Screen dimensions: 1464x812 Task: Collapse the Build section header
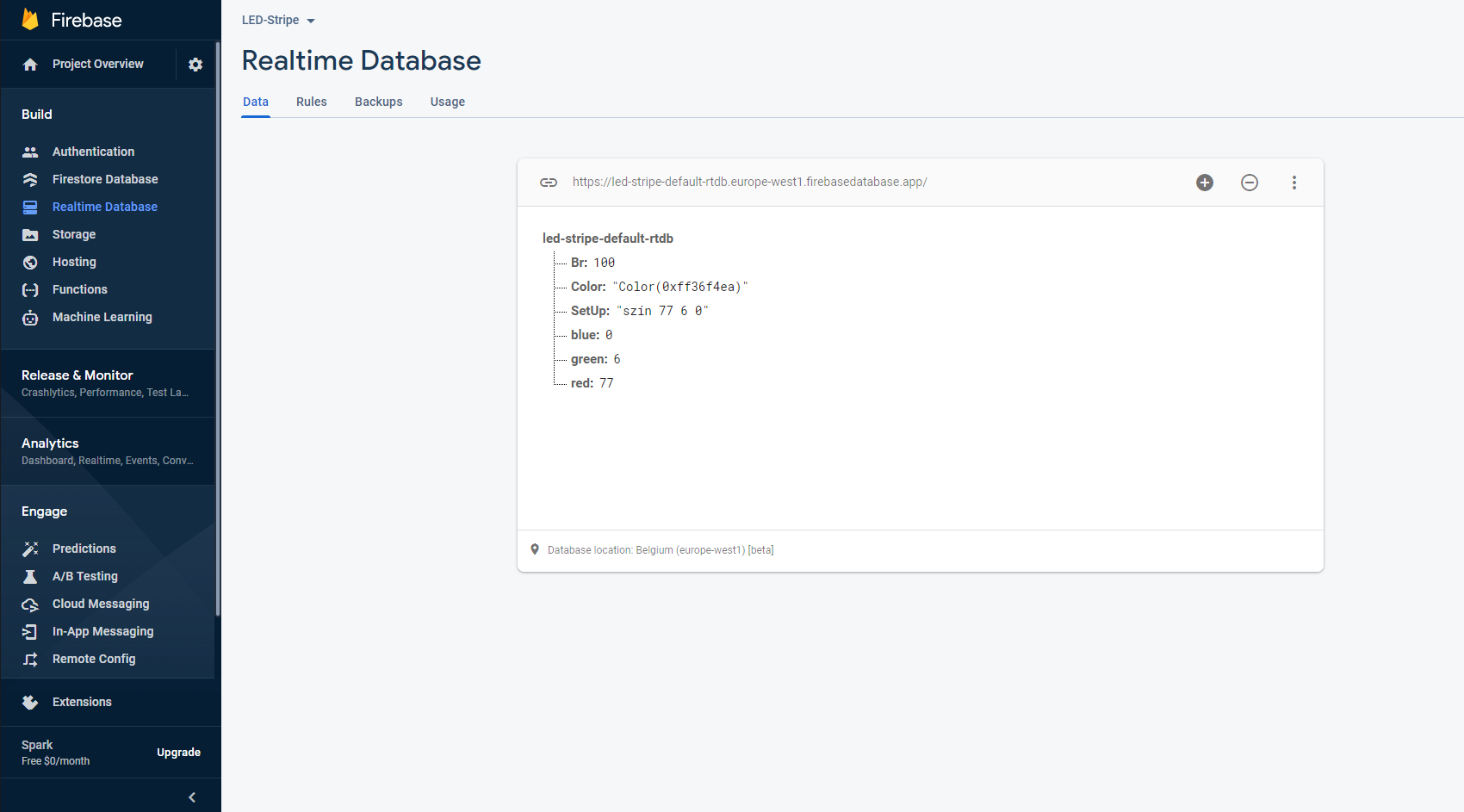(37, 115)
